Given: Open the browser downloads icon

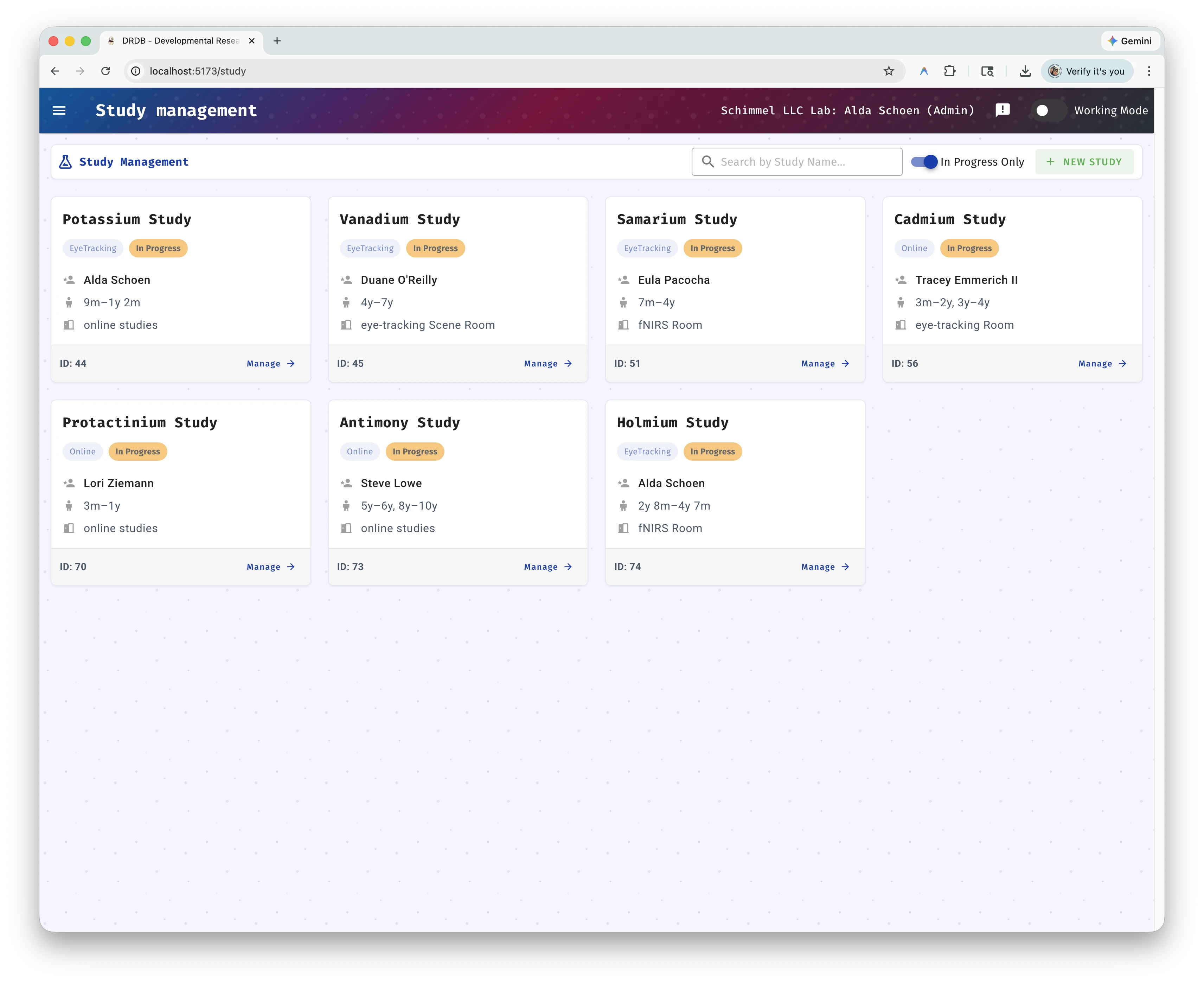Looking at the screenshot, I should (x=1025, y=71).
